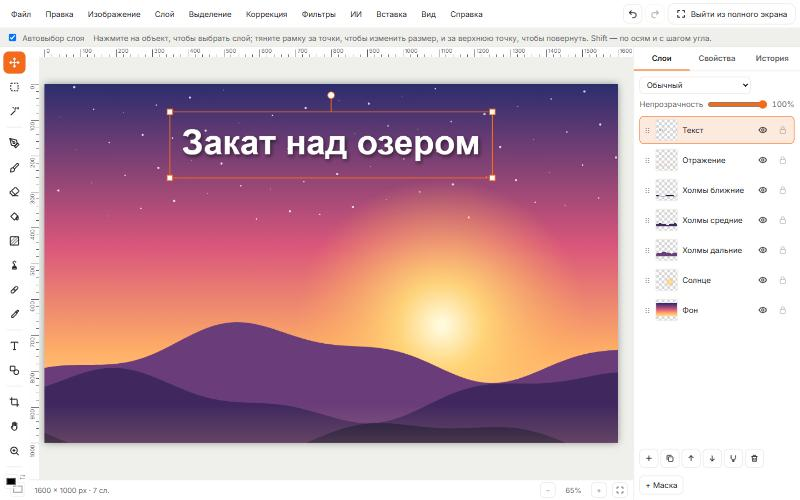Screen dimensions: 800x500
Task: Select the Gradient tool
Action: (x=14, y=241)
